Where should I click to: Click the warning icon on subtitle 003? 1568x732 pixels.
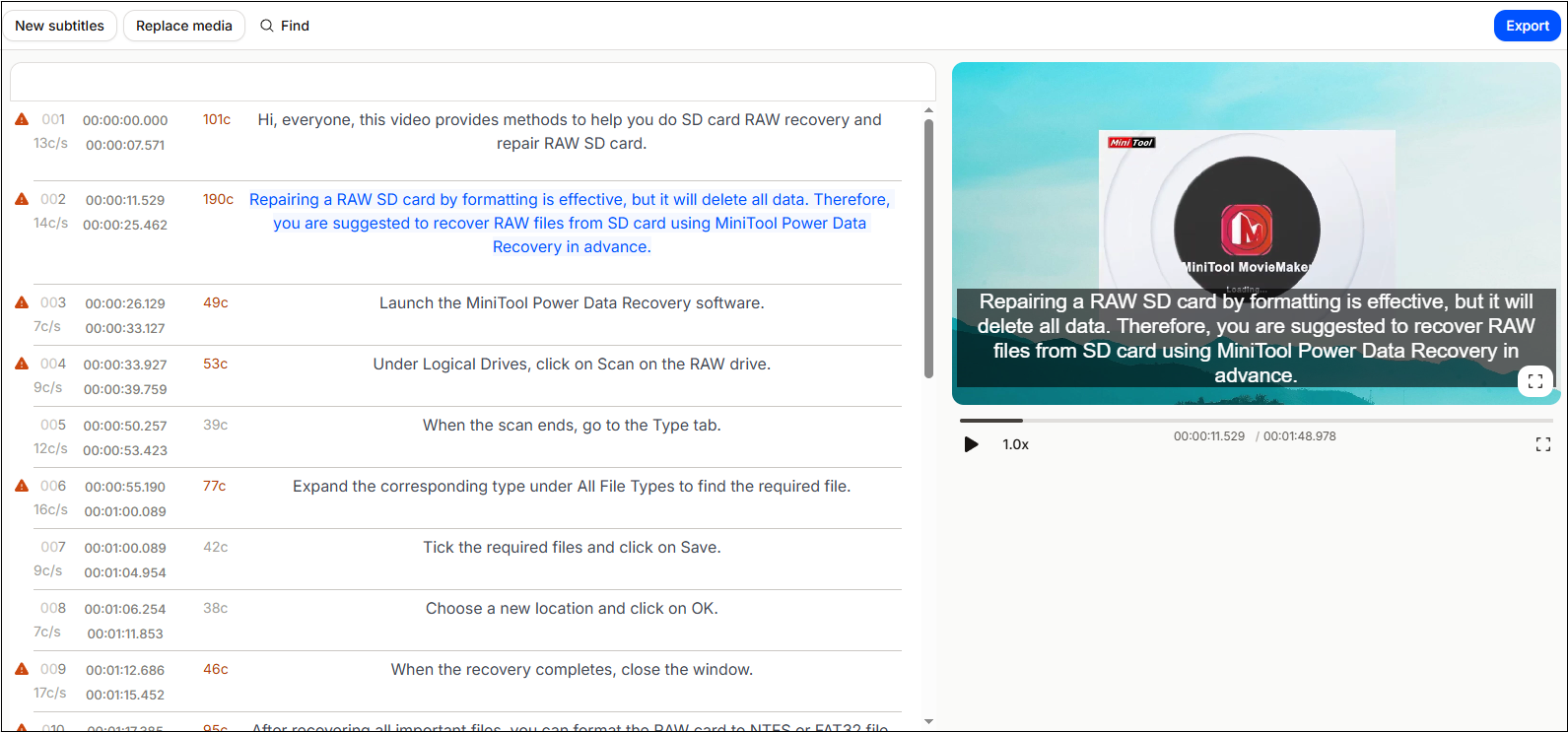(x=22, y=302)
